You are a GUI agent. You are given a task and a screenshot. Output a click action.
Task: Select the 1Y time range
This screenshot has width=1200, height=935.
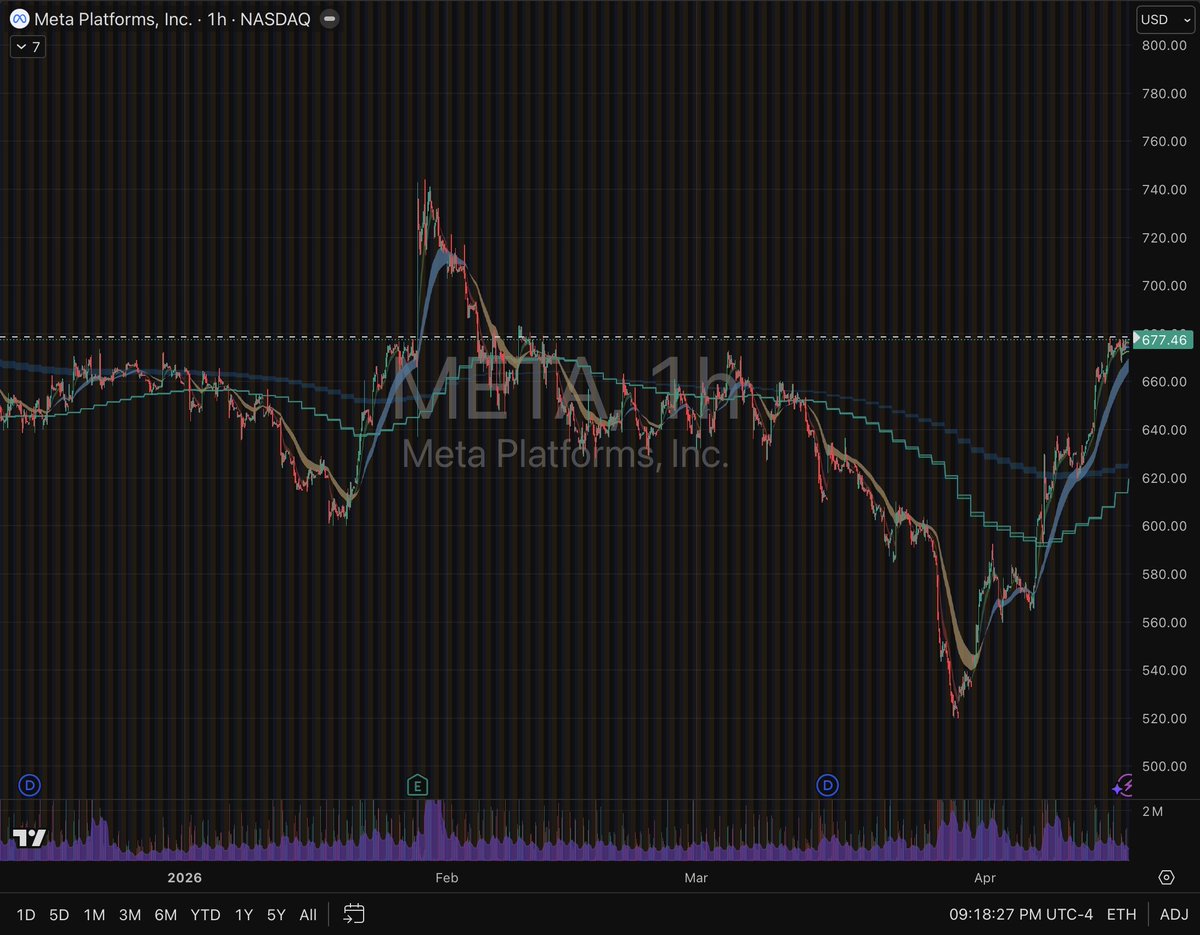243,914
